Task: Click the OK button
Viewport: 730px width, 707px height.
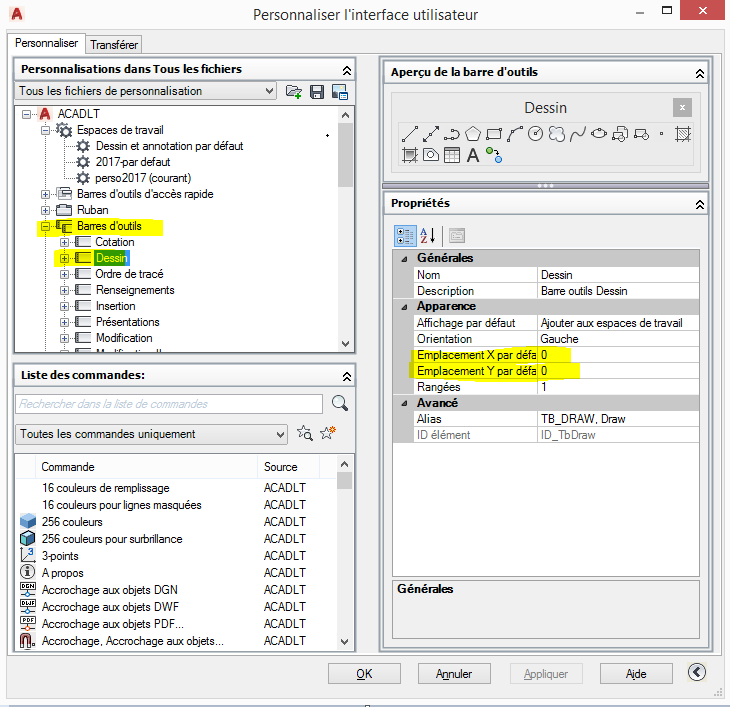Action: tap(364, 673)
